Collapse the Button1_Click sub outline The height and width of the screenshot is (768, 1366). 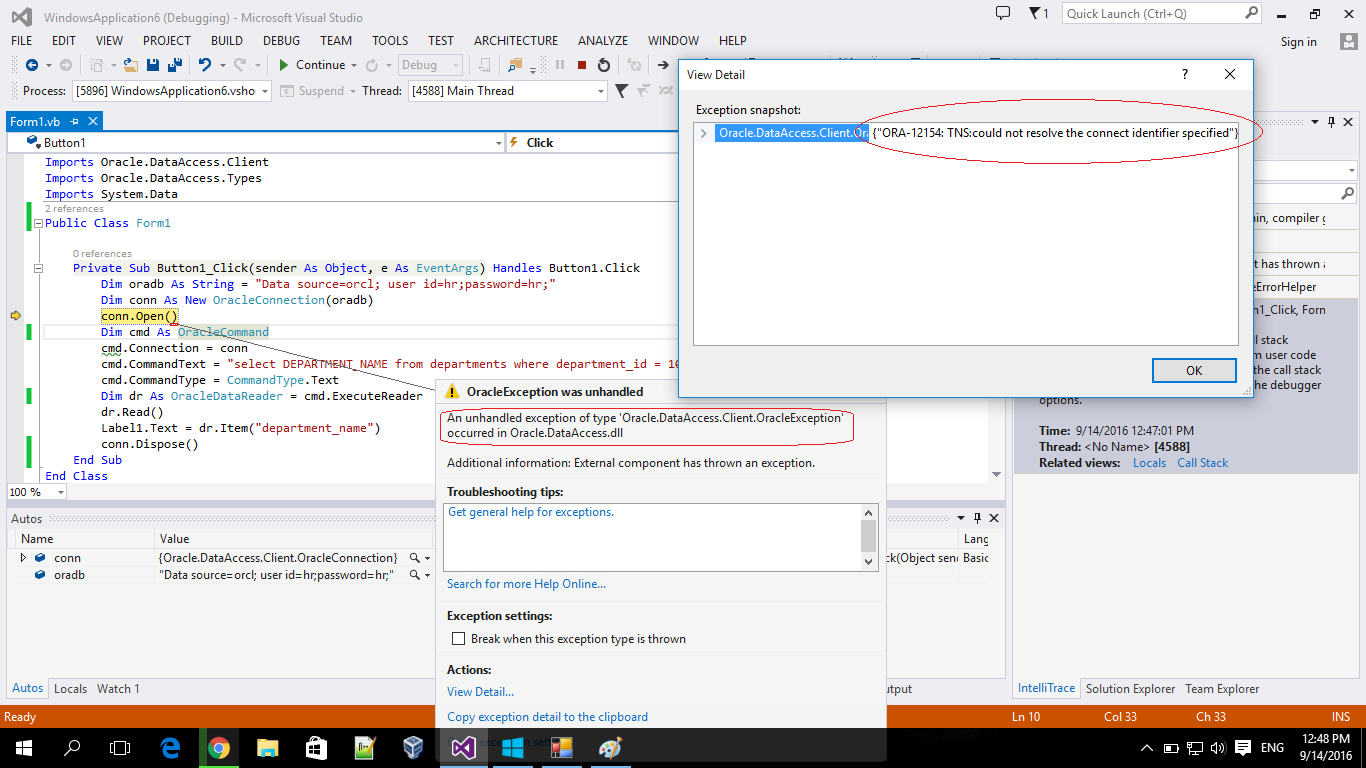[38, 268]
